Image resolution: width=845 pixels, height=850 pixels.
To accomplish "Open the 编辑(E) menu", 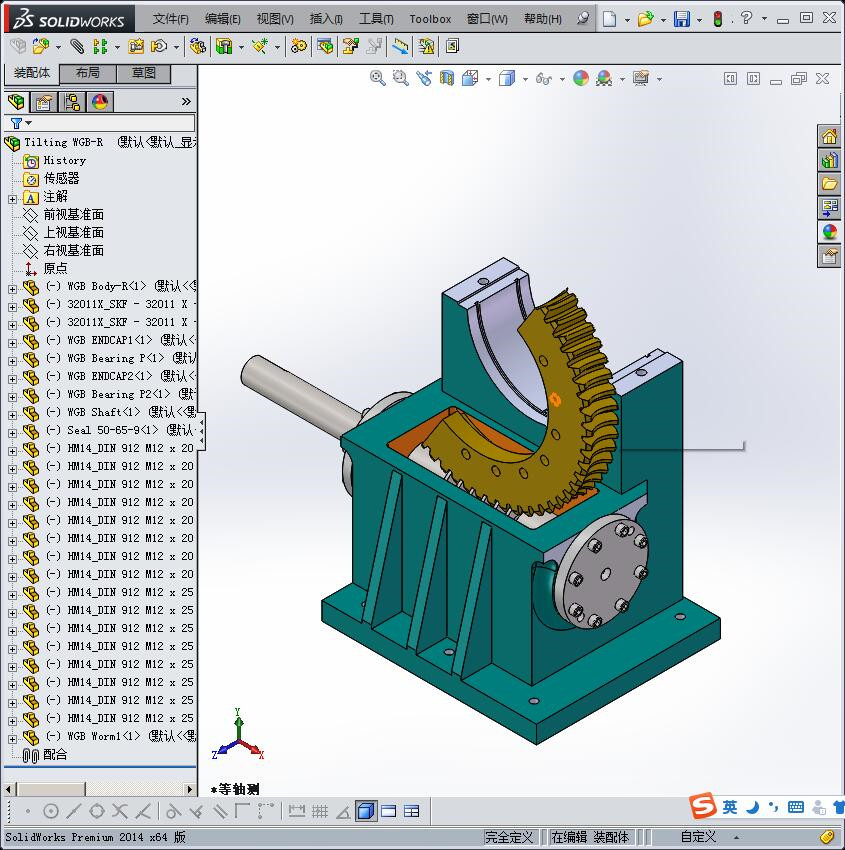I will pos(222,19).
